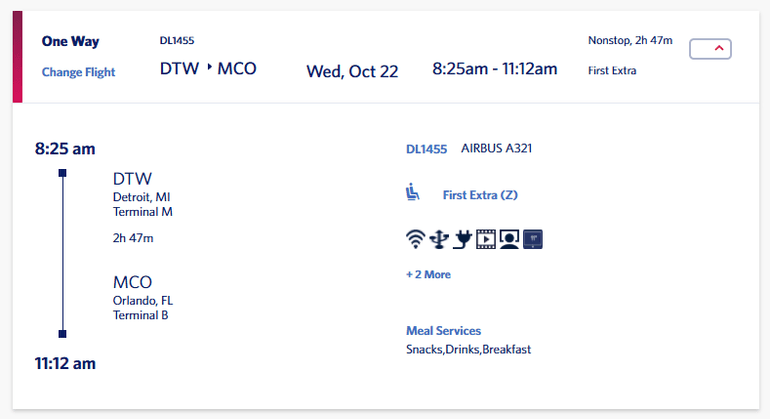Click the 8:25am - 11:12am time range
The height and width of the screenshot is (419, 770).
[494, 69]
